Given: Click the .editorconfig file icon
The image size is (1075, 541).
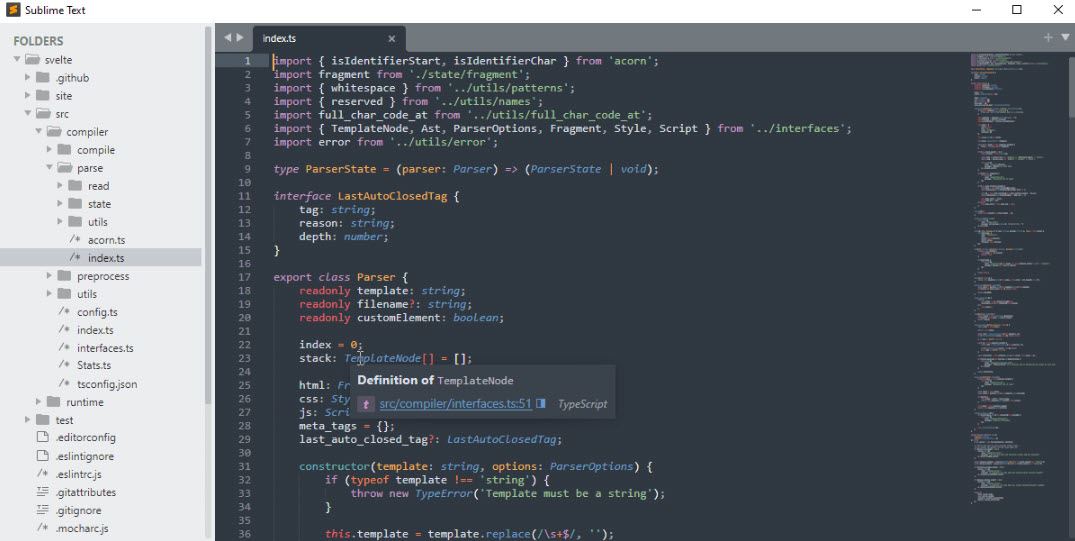Looking at the screenshot, I should coord(43,437).
